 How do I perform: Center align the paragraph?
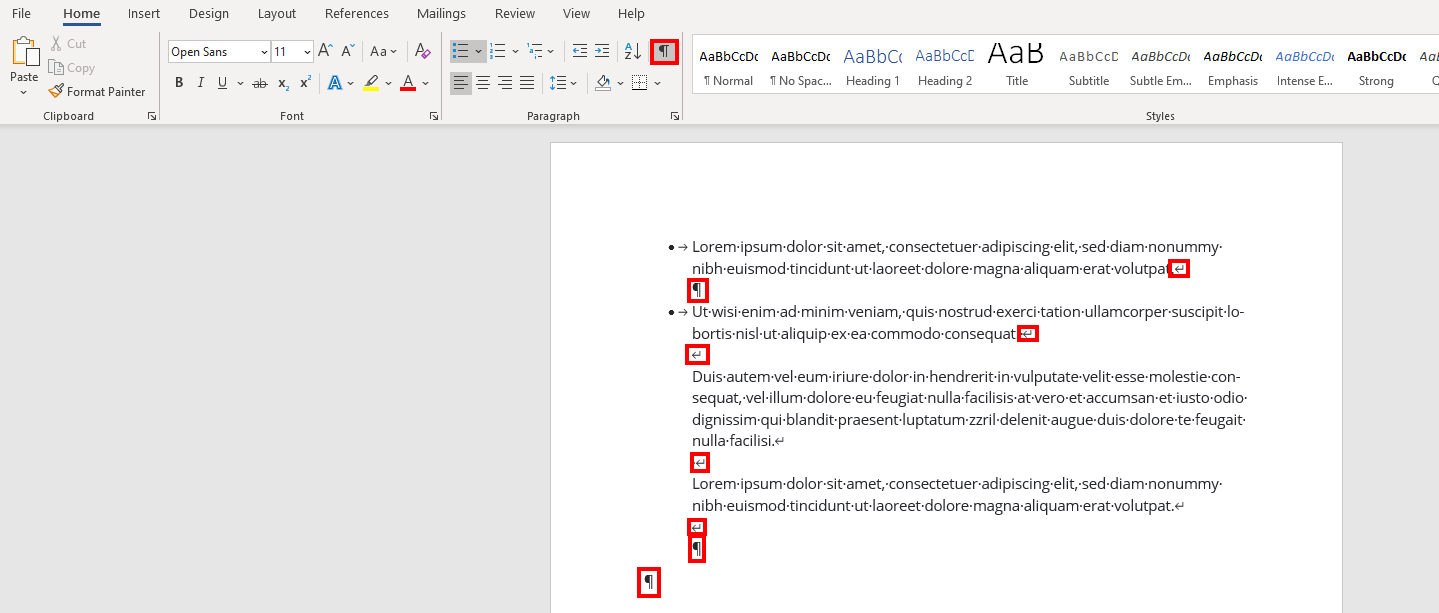click(483, 83)
